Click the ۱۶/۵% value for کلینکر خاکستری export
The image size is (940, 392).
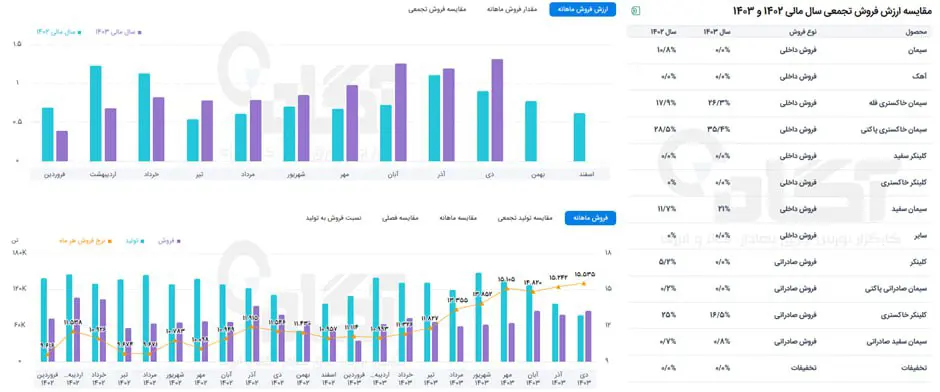pyautogui.click(x=719, y=315)
